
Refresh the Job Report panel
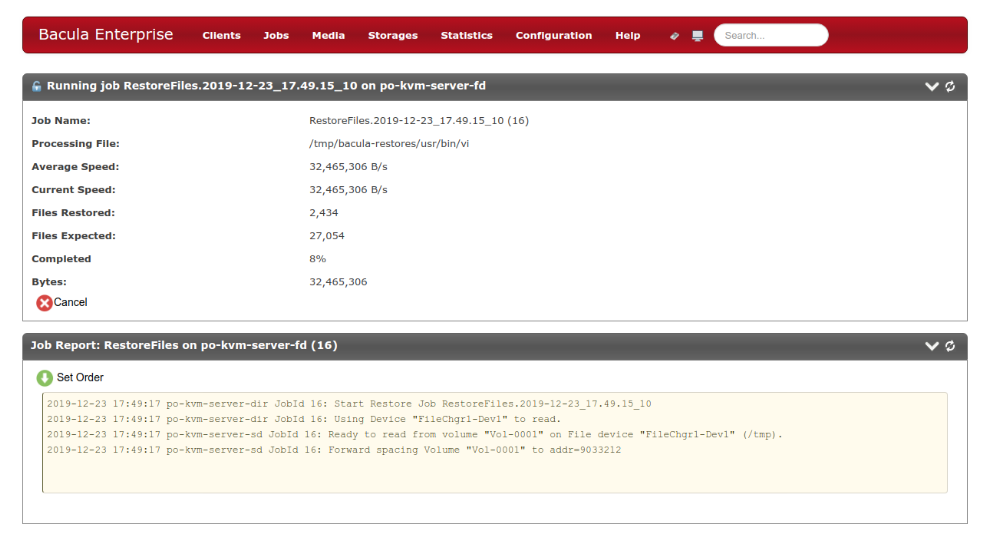[x=950, y=346]
